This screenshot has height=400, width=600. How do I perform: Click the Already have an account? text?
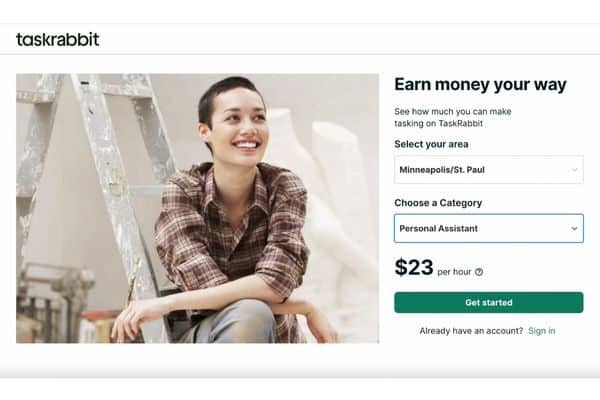point(471,331)
